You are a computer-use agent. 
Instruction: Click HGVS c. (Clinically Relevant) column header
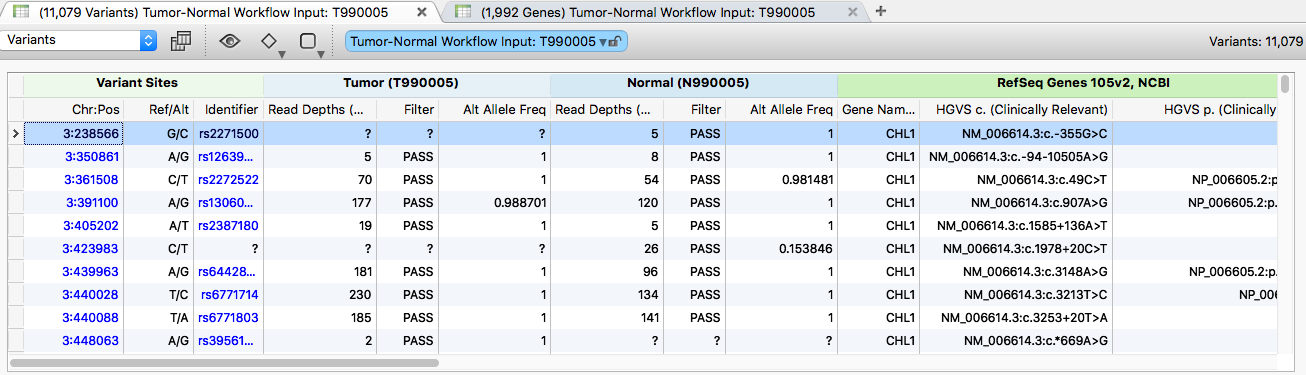[1016, 109]
